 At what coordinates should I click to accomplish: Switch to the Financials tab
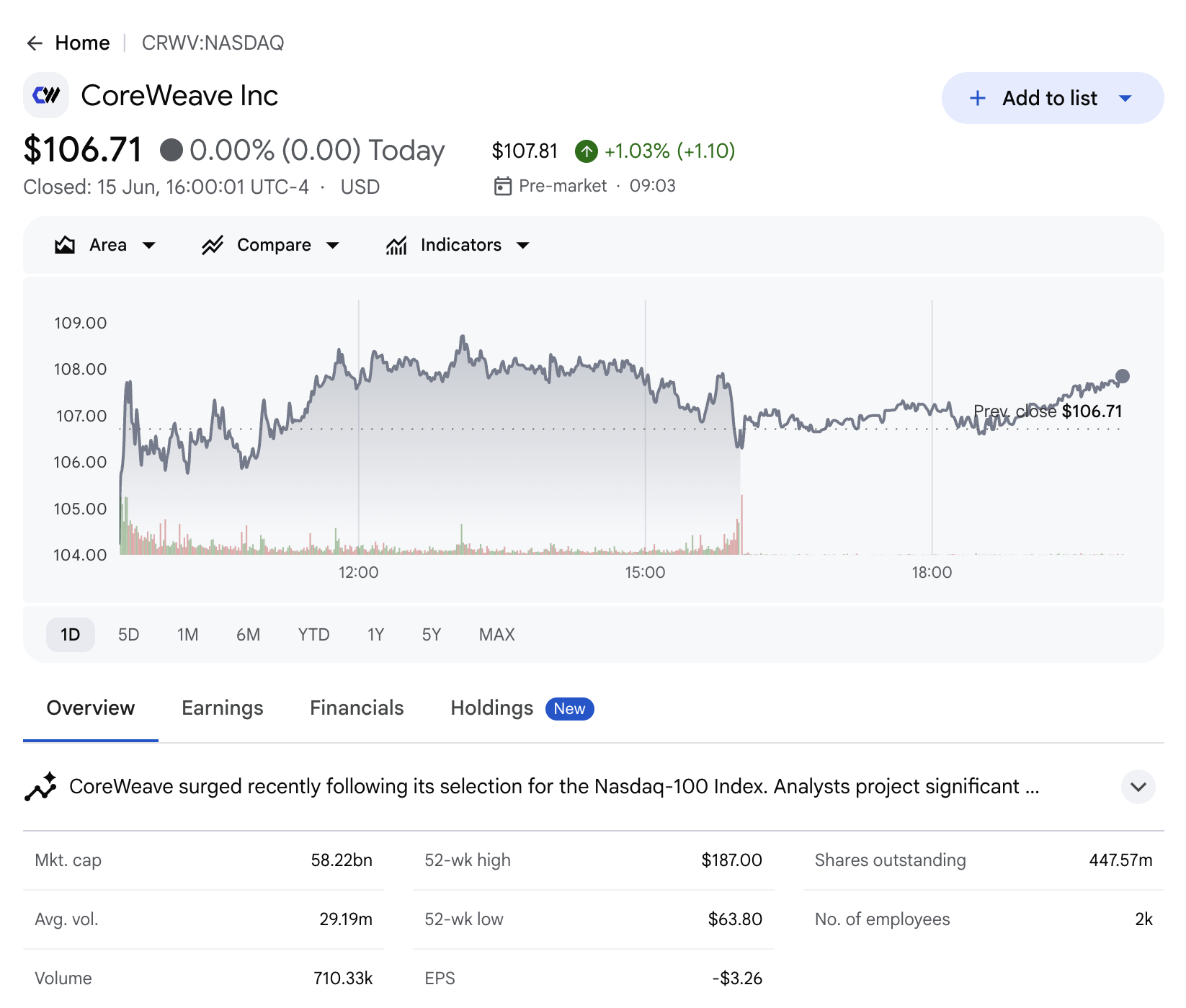[357, 708]
